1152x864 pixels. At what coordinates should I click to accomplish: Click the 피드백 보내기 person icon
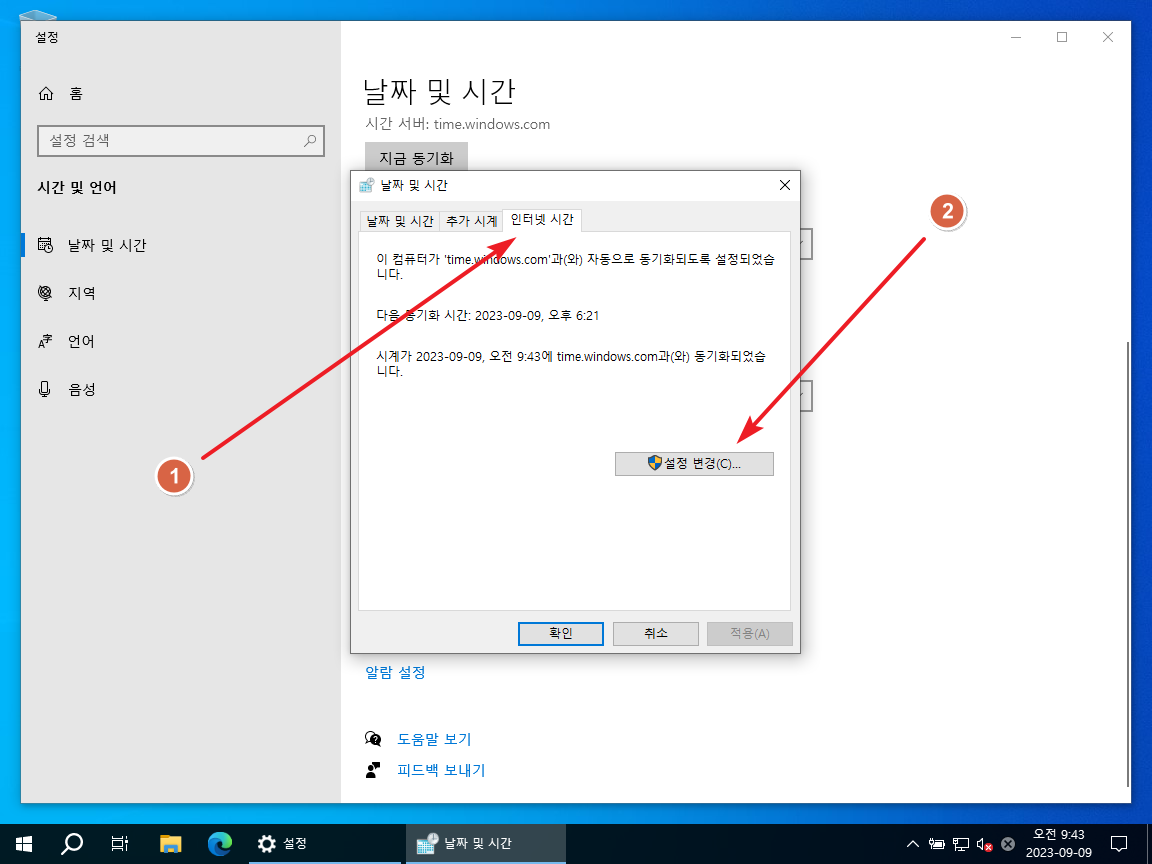373,770
